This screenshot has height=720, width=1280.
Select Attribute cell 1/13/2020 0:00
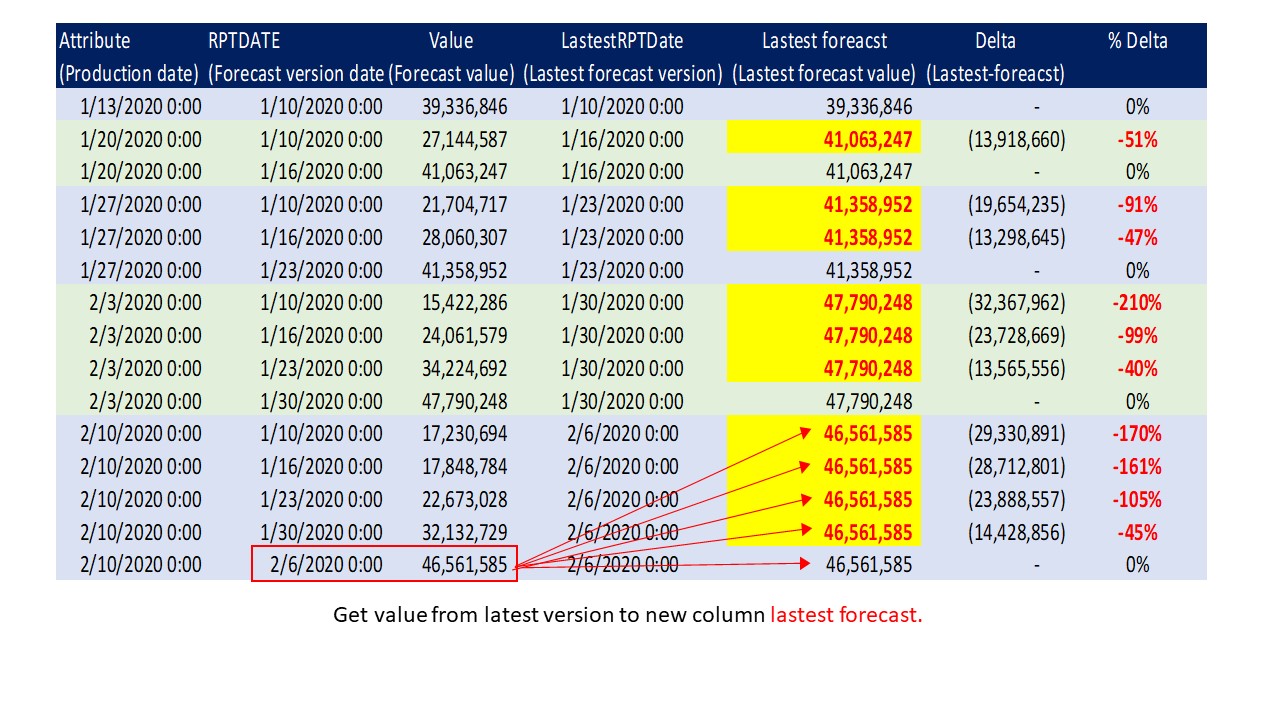pyautogui.click(x=141, y=107)
